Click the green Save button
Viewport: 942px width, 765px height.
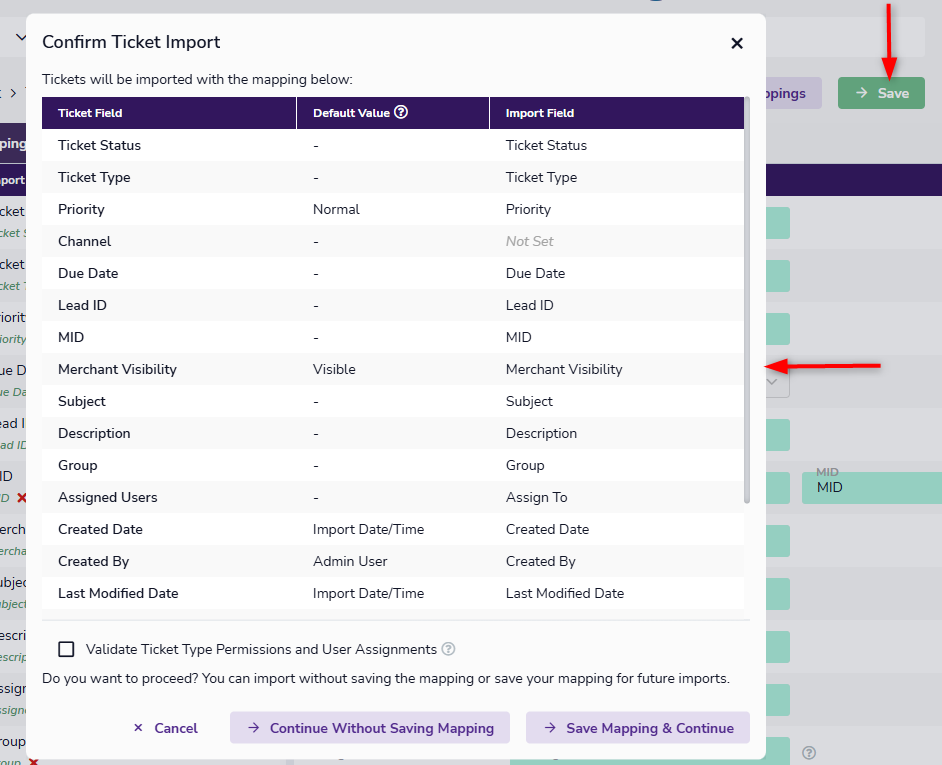pos(881,93)
